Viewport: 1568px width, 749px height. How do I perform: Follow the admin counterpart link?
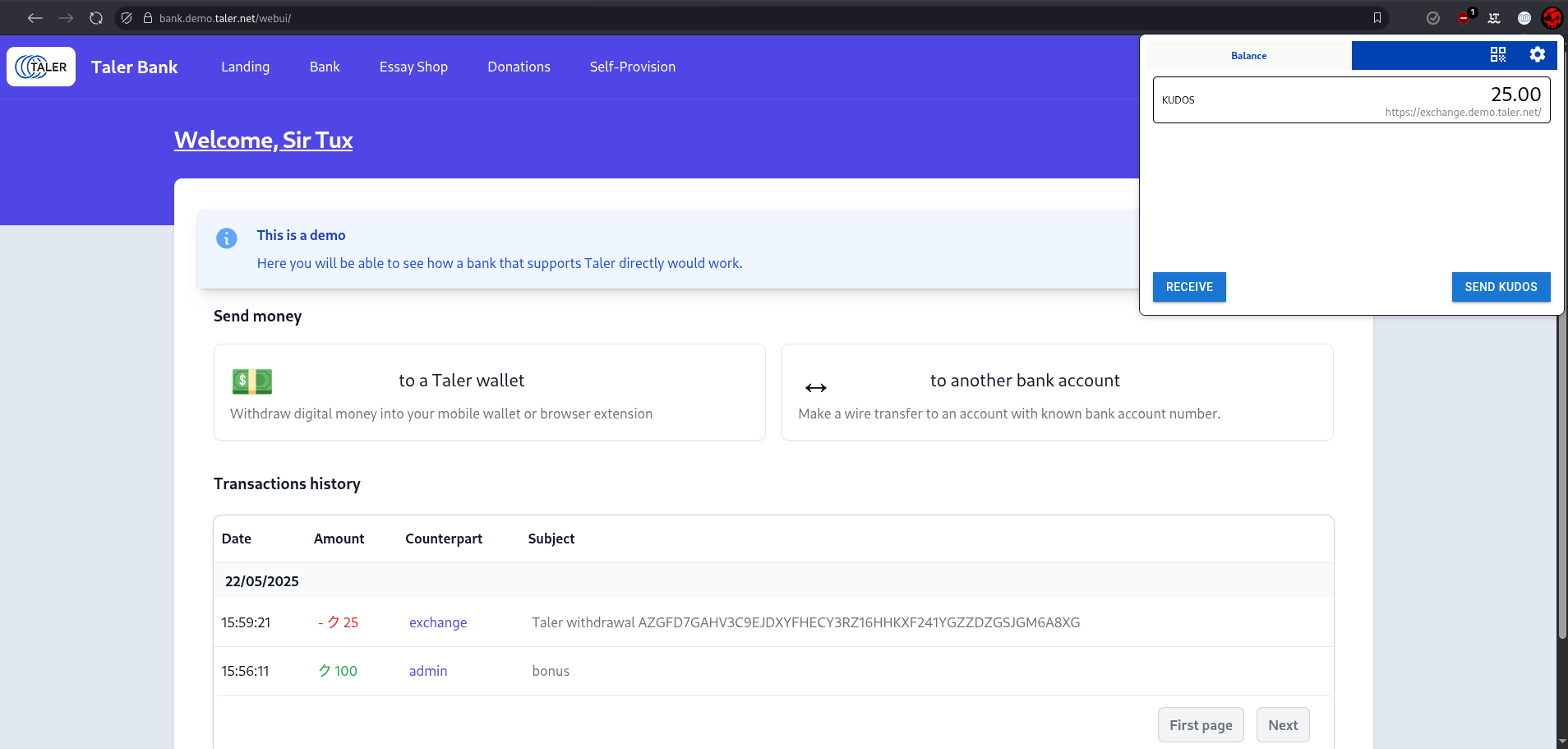point(428,671)
